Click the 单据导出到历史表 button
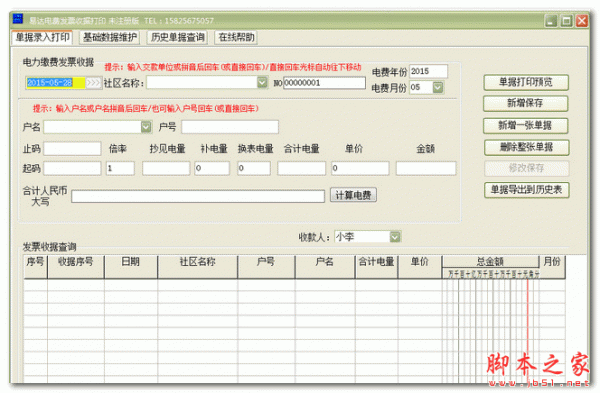The width and height of the screenshot is (600, 393). 527,190
